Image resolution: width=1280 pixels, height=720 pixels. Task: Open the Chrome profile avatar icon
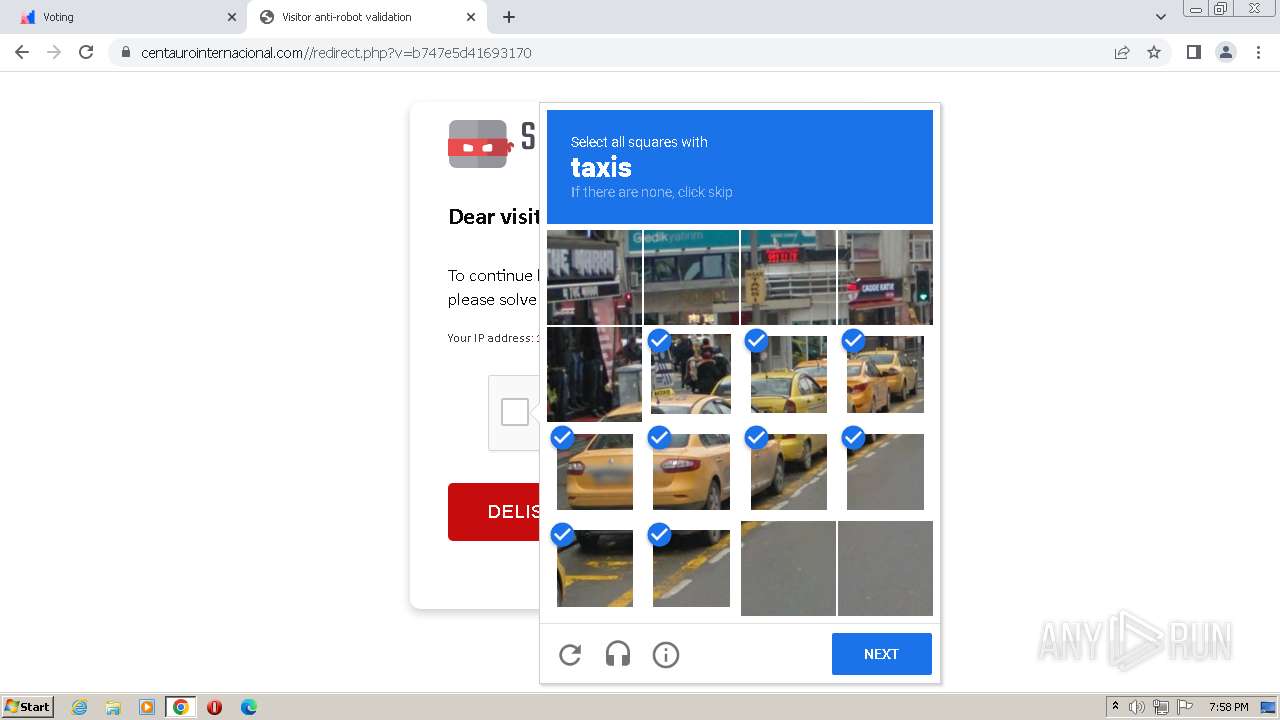(x=1226, y=52)
